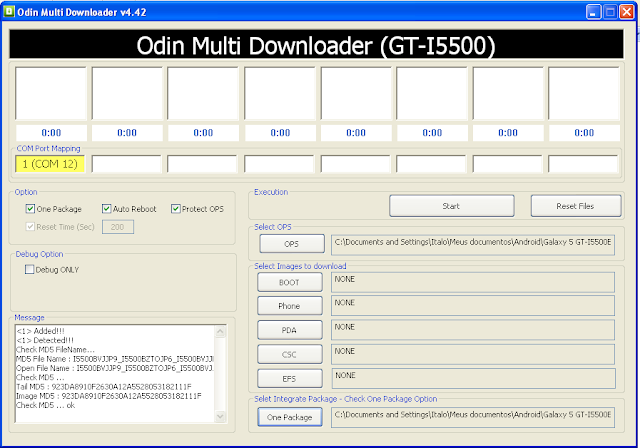Click the Phone path field showing NONE
Screen dimensions: 640x448
click(473, 306)
